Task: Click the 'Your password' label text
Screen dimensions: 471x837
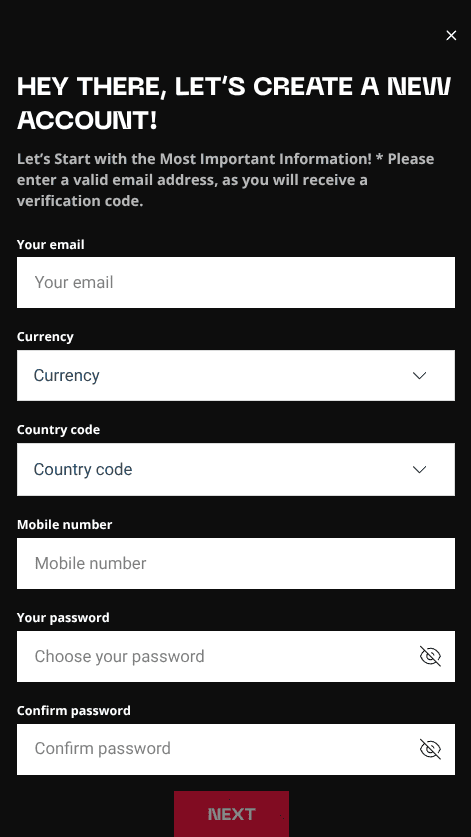Action: coord(63,618)
